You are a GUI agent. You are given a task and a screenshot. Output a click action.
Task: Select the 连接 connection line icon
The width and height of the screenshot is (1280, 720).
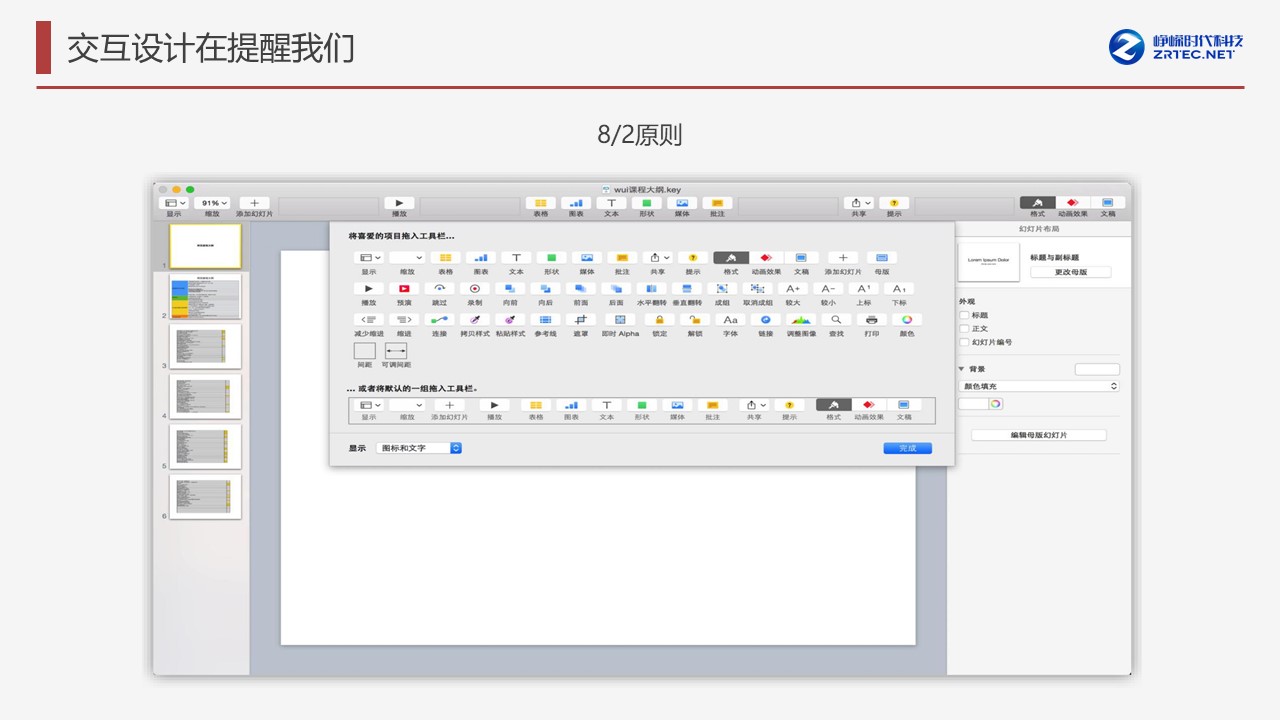click(x=439, y=320)
